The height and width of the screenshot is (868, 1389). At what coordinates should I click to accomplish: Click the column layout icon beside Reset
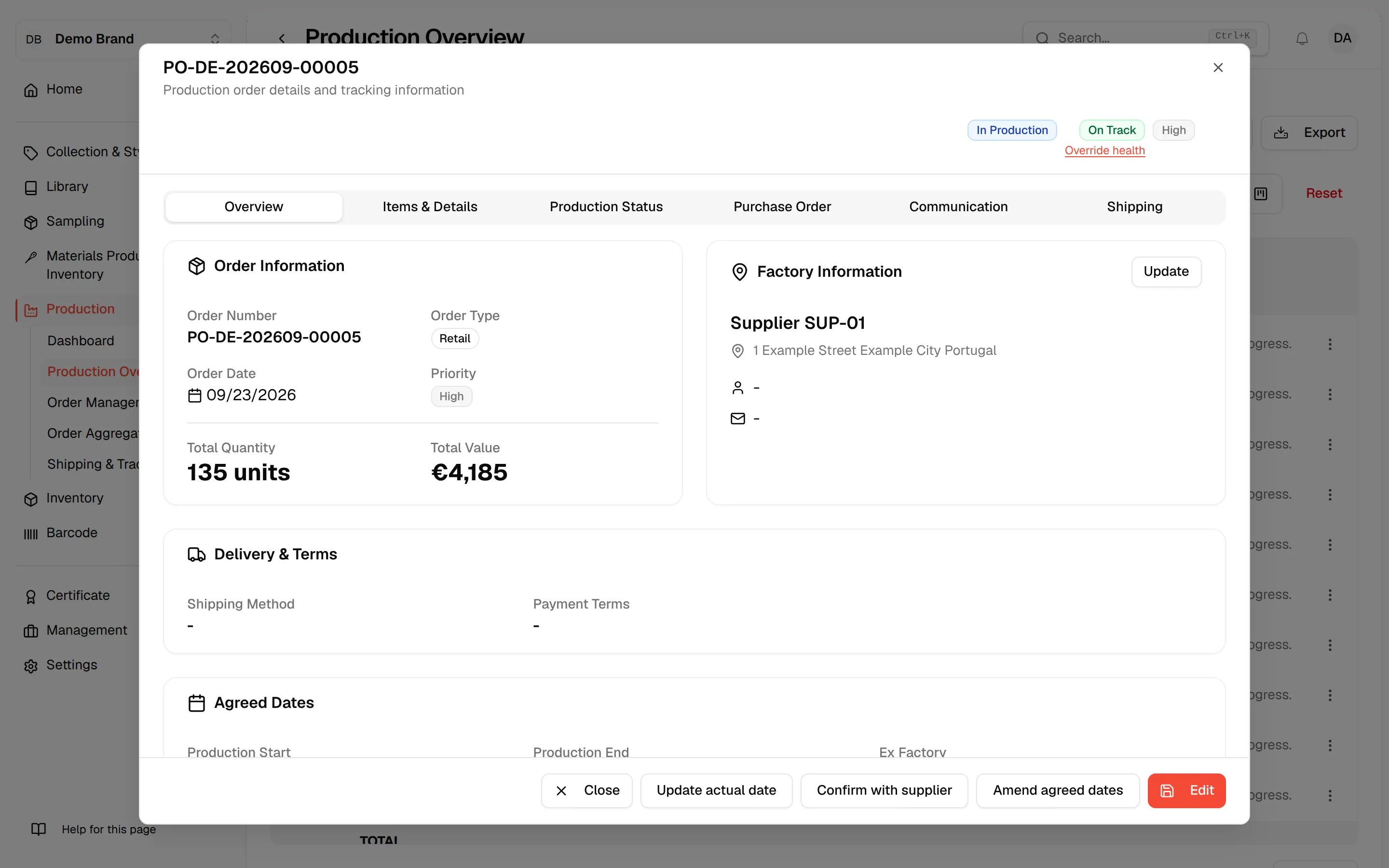[1260, 193]
